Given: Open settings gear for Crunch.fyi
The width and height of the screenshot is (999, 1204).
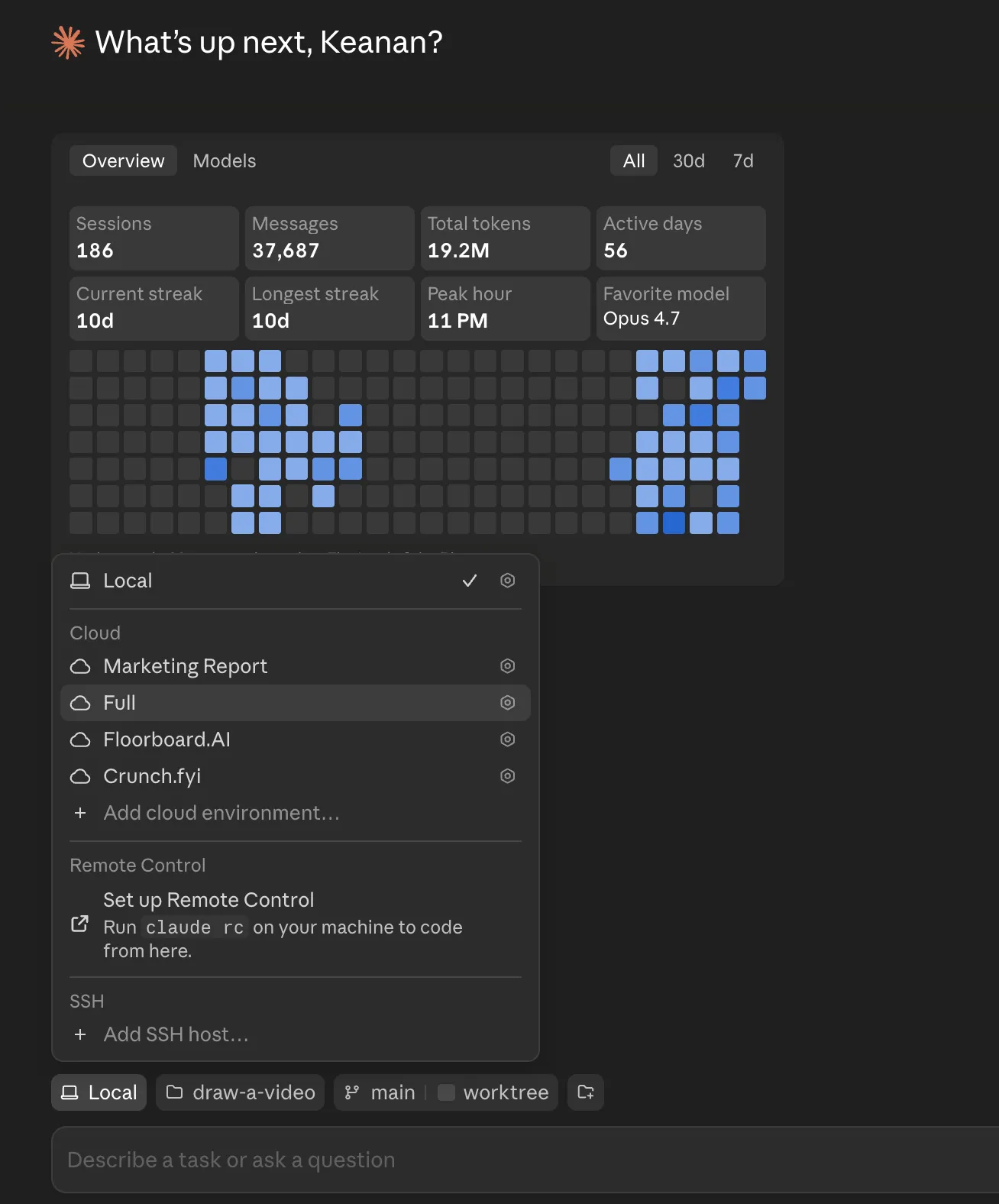Looking at the screenshot, I should 507,776.
